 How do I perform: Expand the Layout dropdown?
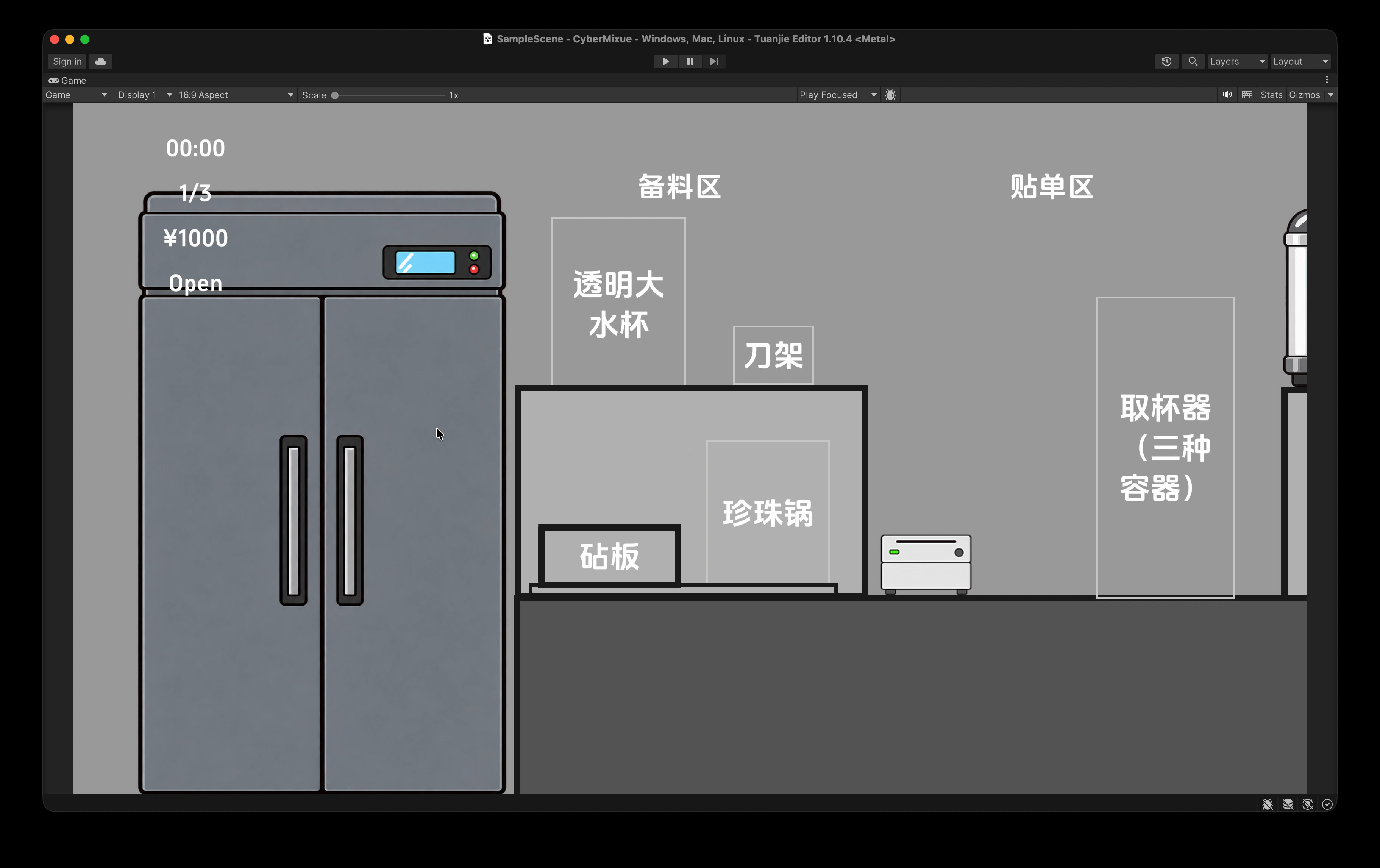[1300, 61]
